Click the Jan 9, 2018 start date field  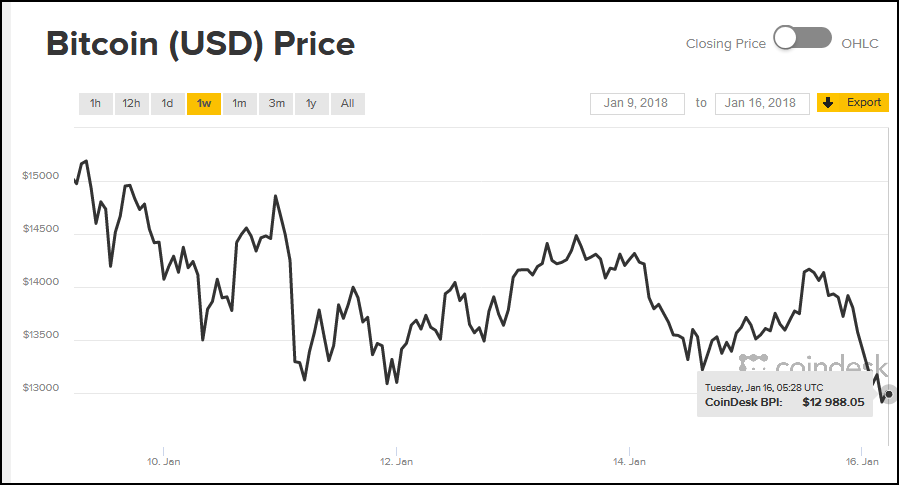click(637, 103)
